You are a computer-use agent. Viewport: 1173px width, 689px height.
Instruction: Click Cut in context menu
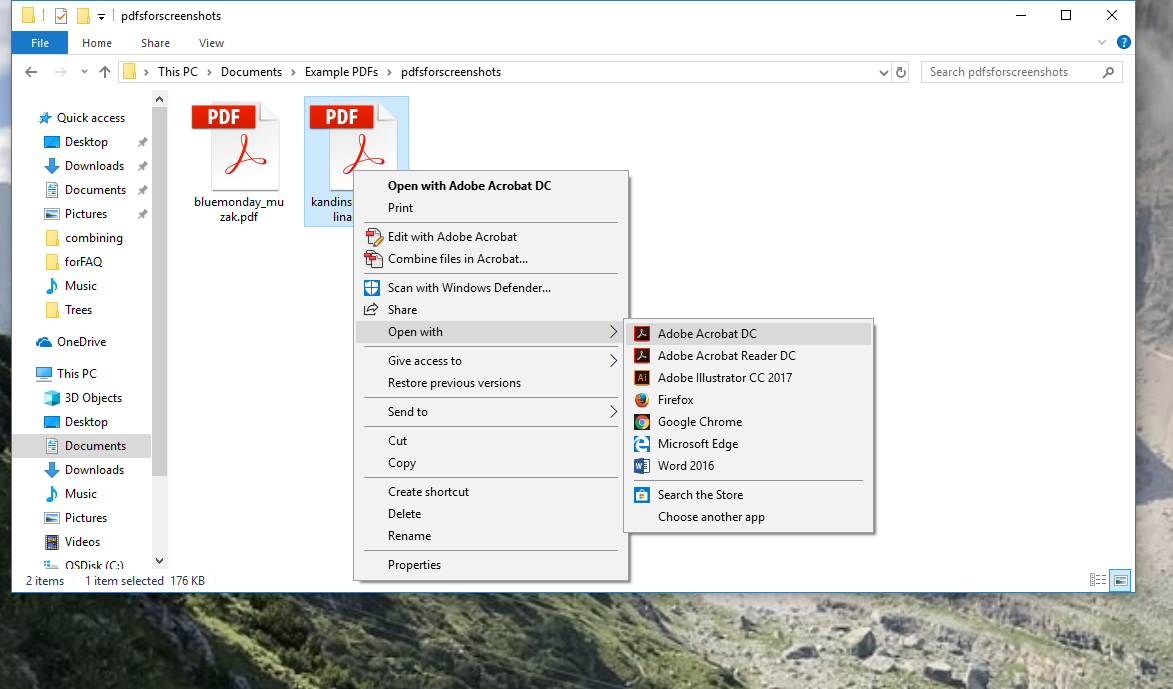pos(491,441)
